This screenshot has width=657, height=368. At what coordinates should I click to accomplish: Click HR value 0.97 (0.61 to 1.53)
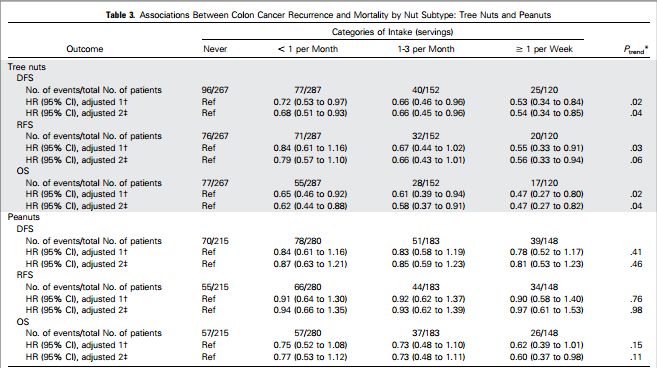[546, 310]
